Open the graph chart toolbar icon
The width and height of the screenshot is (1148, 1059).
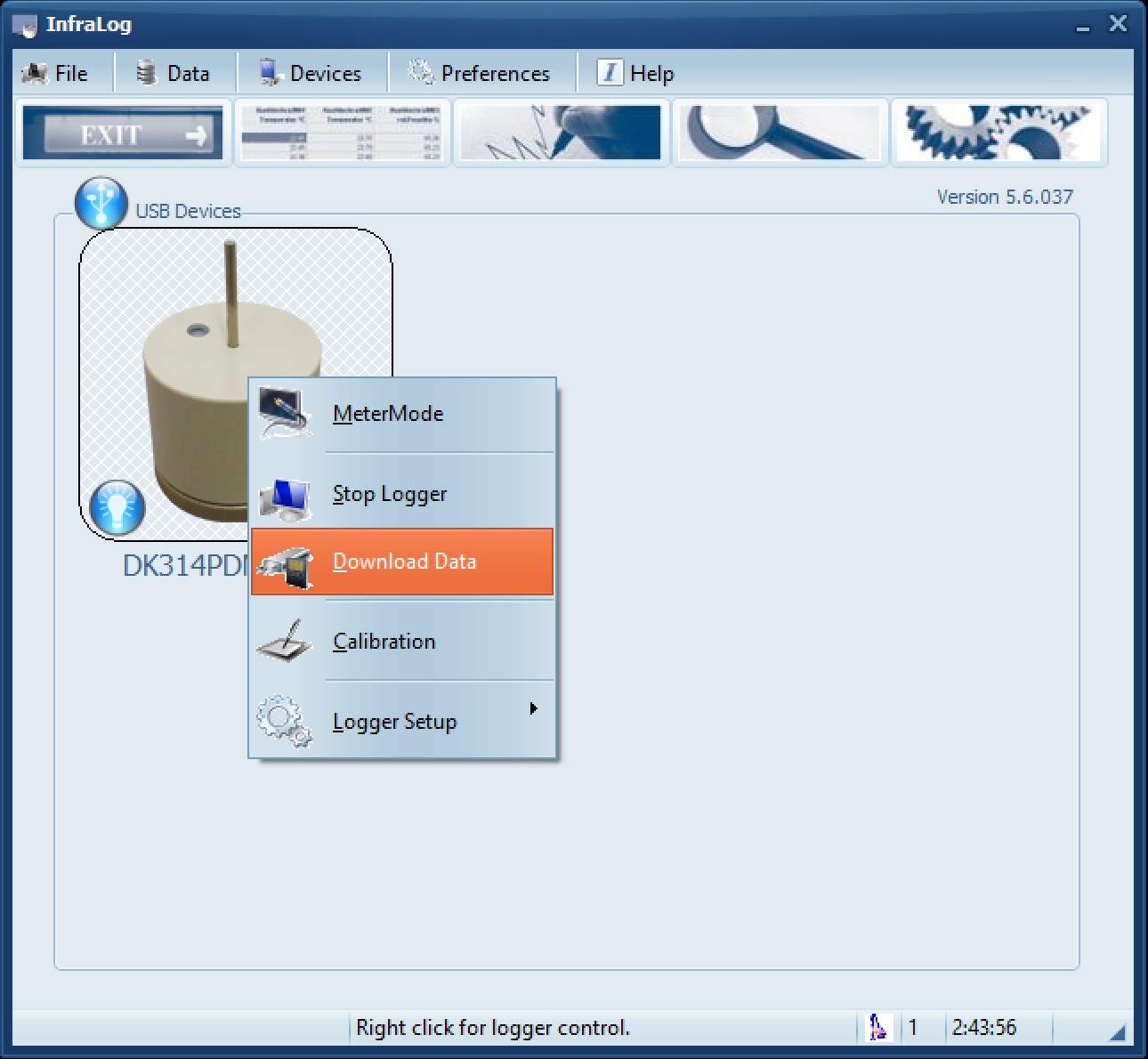pyautogui.click(x=562, y=133)
